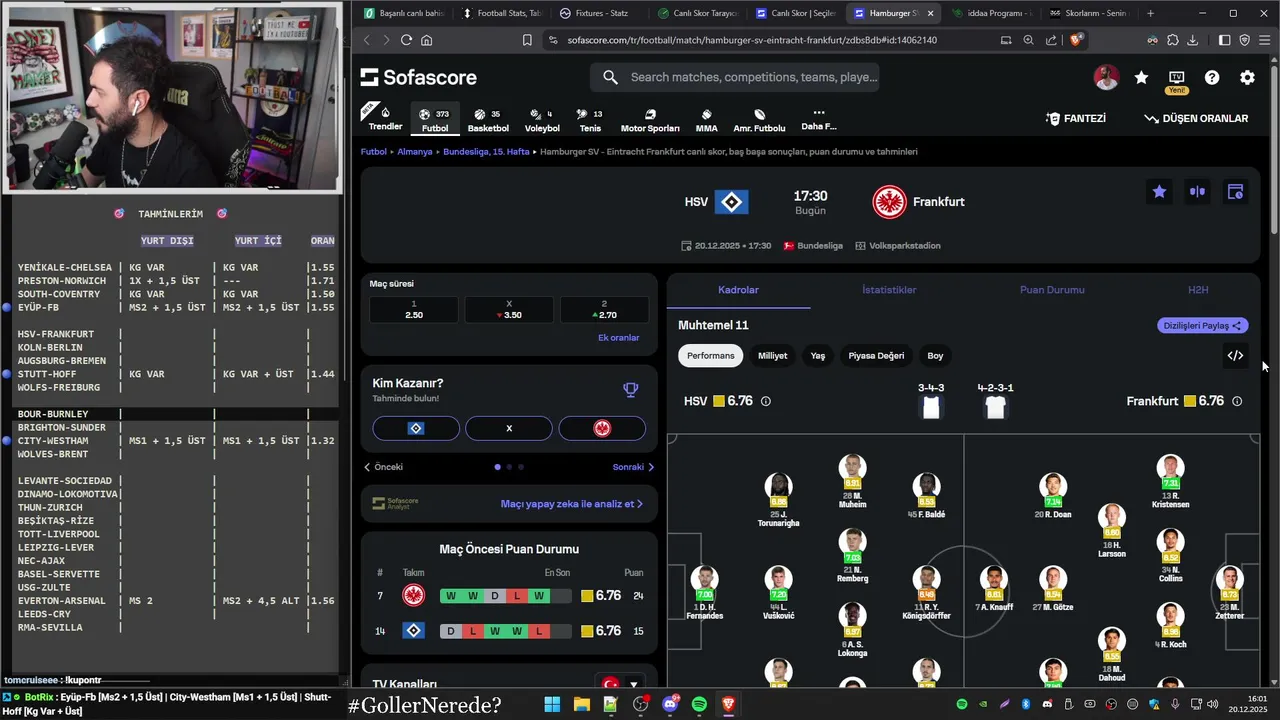This screenshot has width=1280, height=720.
Task: Open the favorites star in Sofascore header
Action: (x=1141, y=77)
